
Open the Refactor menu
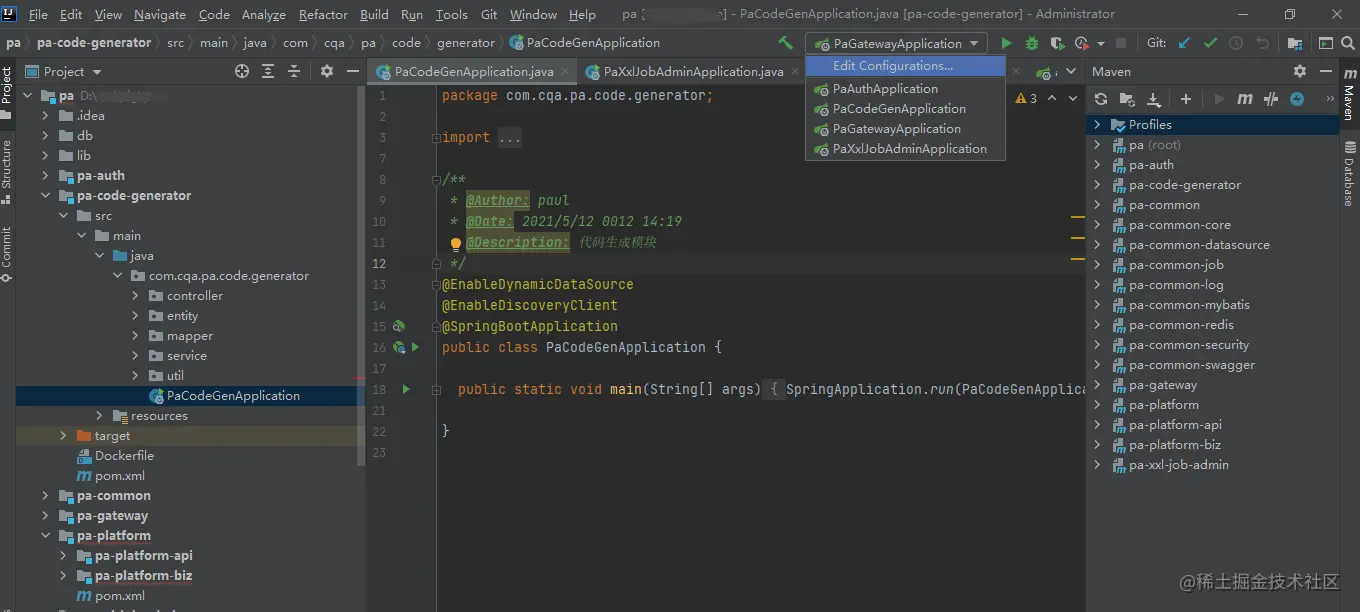(323, 14)
